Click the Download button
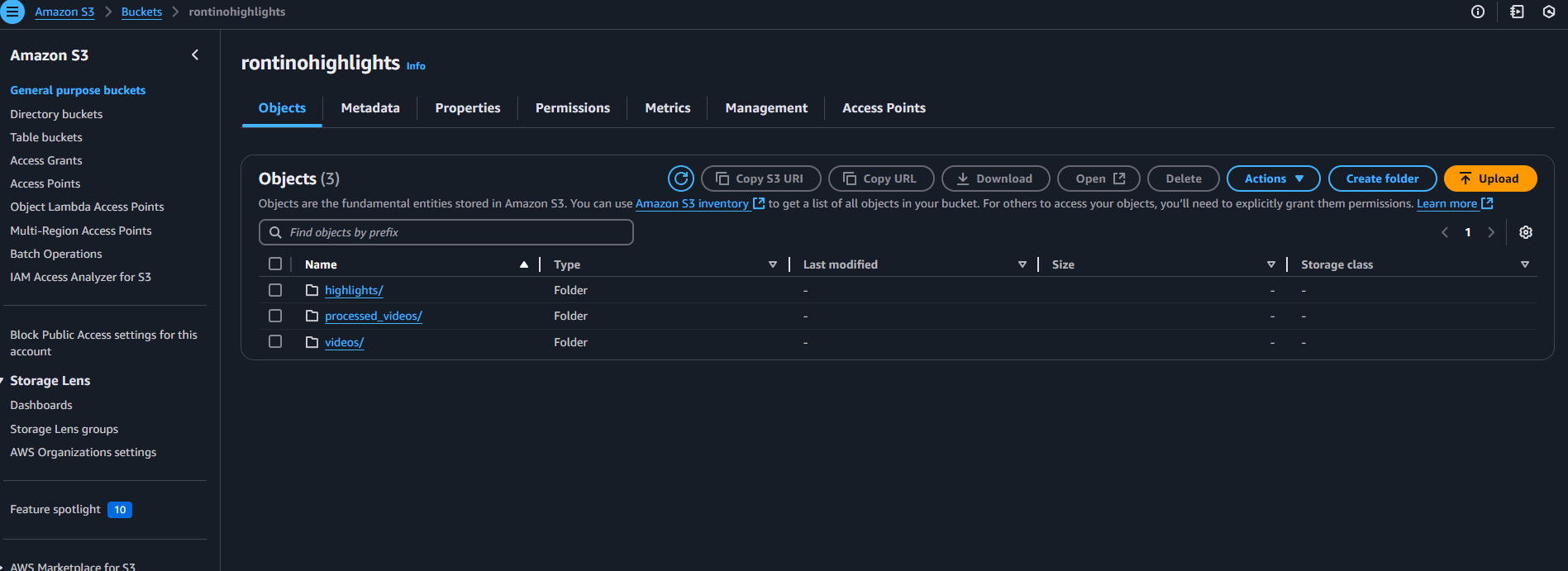The height and width of the screenshot is (571, 1568). pyautogui.click(x=995, y=178)
